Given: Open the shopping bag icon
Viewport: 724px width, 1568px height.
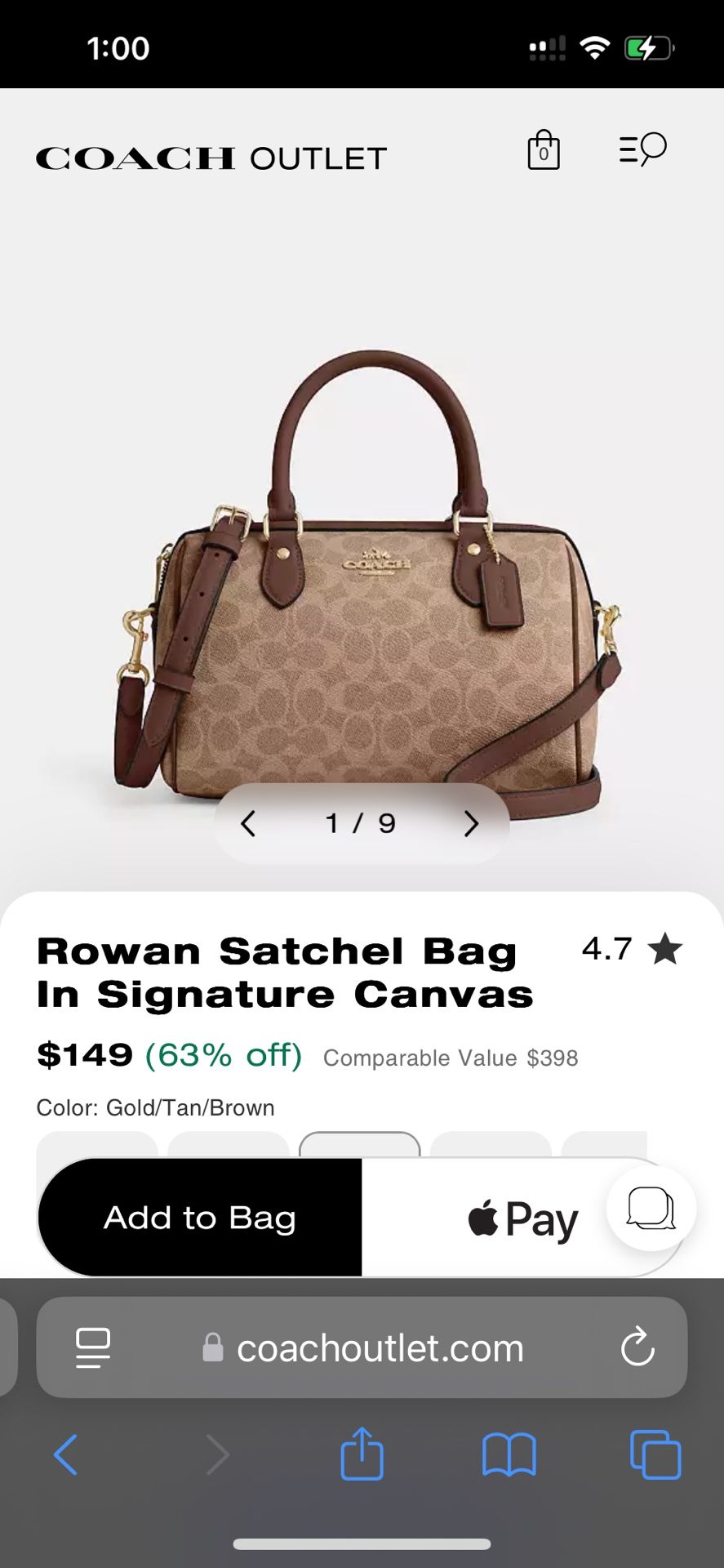Looking at the screenshot, I should (544, 150).
